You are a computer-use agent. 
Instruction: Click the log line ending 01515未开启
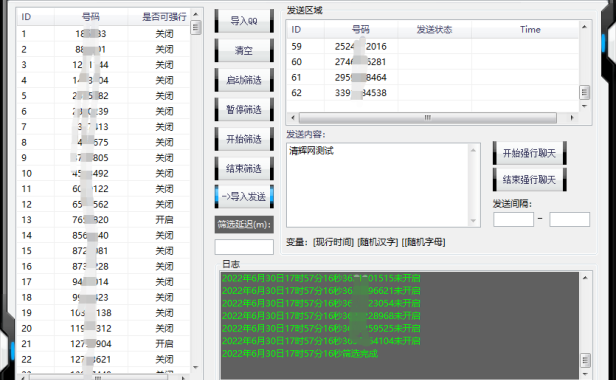click(x=321, y=278)
